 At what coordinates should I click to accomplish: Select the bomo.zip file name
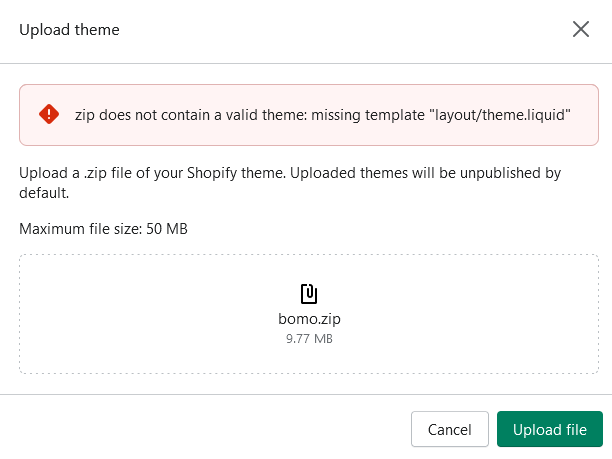(309, 319)
